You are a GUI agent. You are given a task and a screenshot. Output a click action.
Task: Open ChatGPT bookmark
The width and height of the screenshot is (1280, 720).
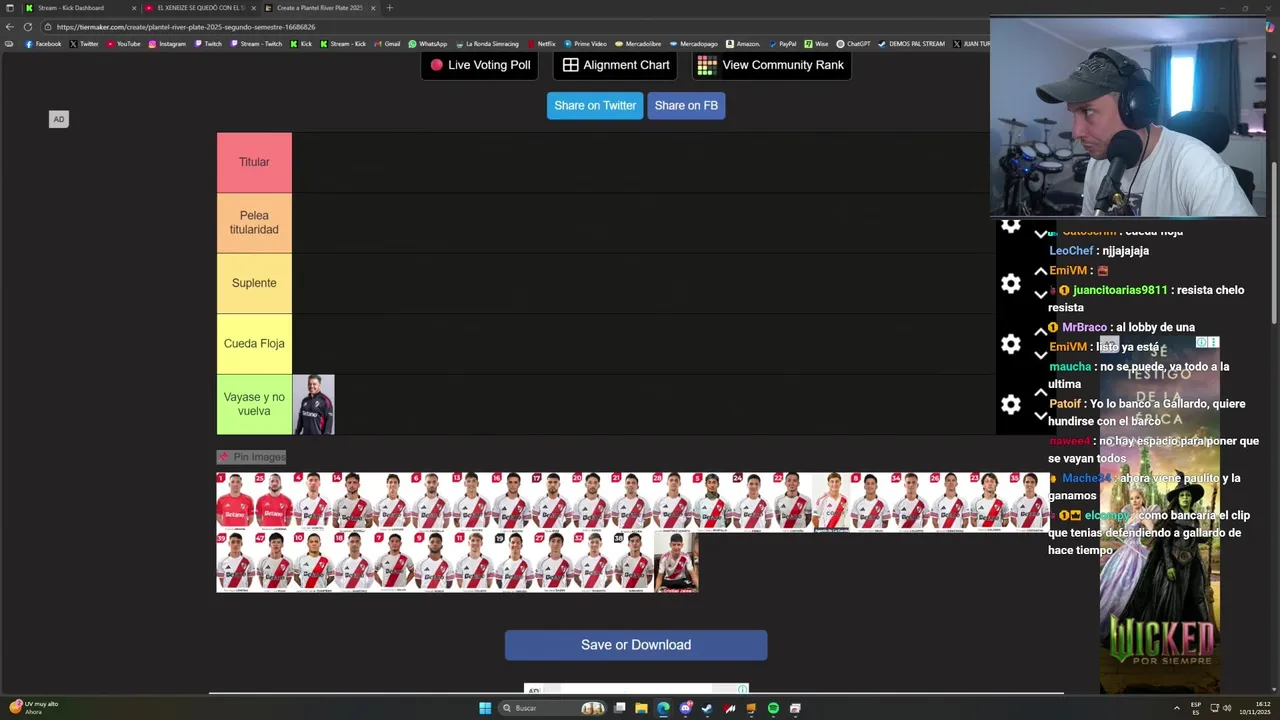pyautogui.click(x=853, y=44)
